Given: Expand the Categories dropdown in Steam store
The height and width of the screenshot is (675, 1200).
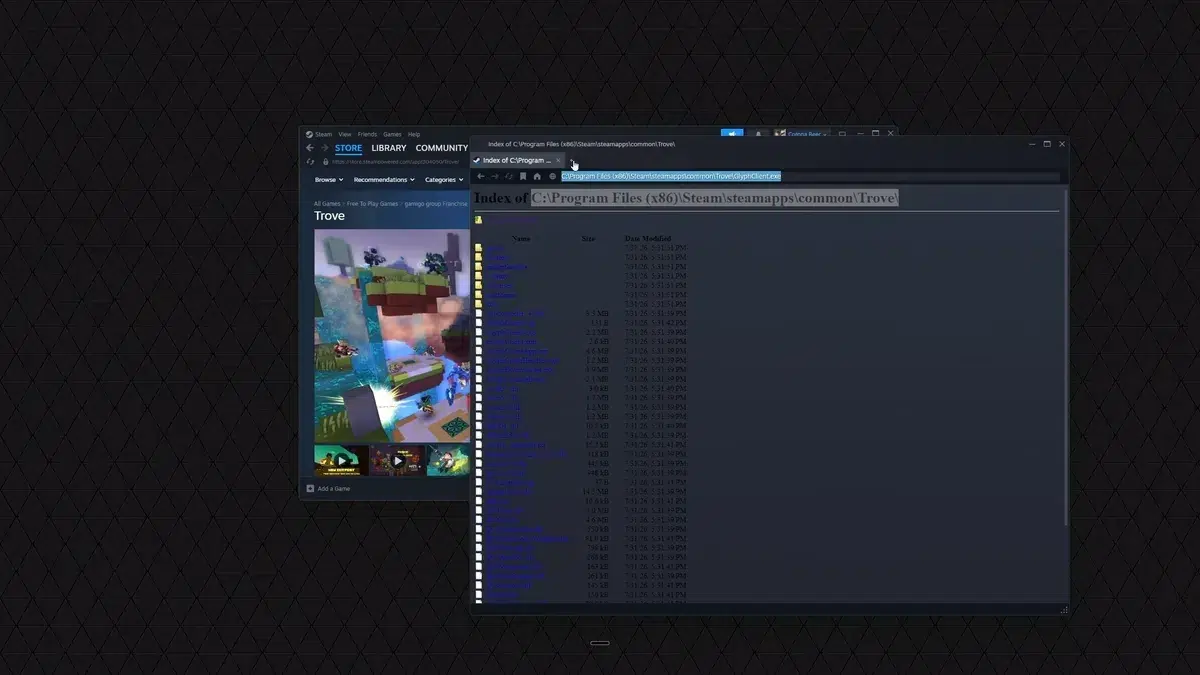Looking at the screenshot, I should 444,180.
